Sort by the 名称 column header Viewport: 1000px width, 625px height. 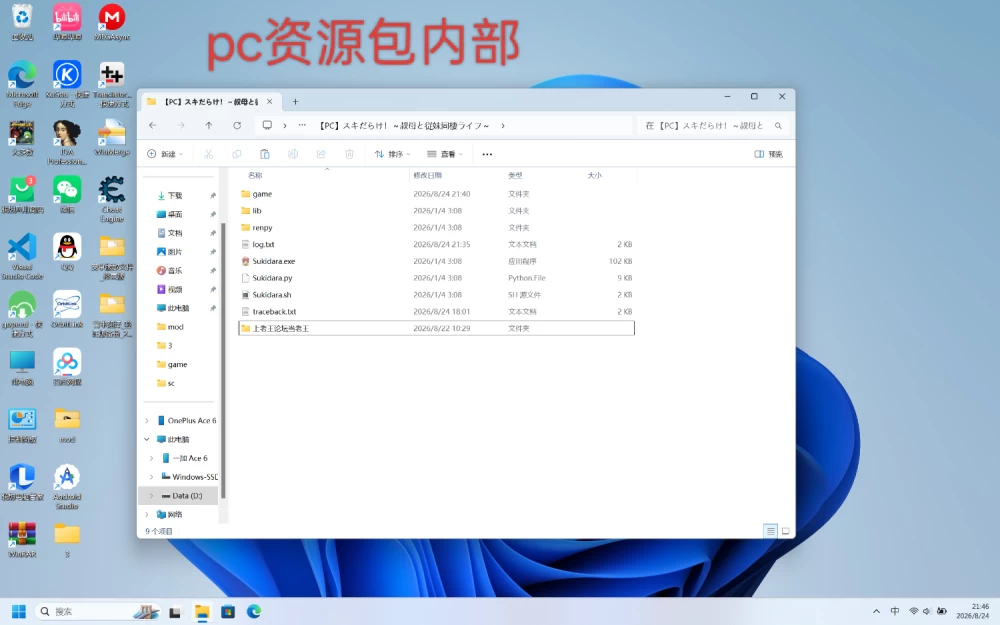click(x=255, y=175)
